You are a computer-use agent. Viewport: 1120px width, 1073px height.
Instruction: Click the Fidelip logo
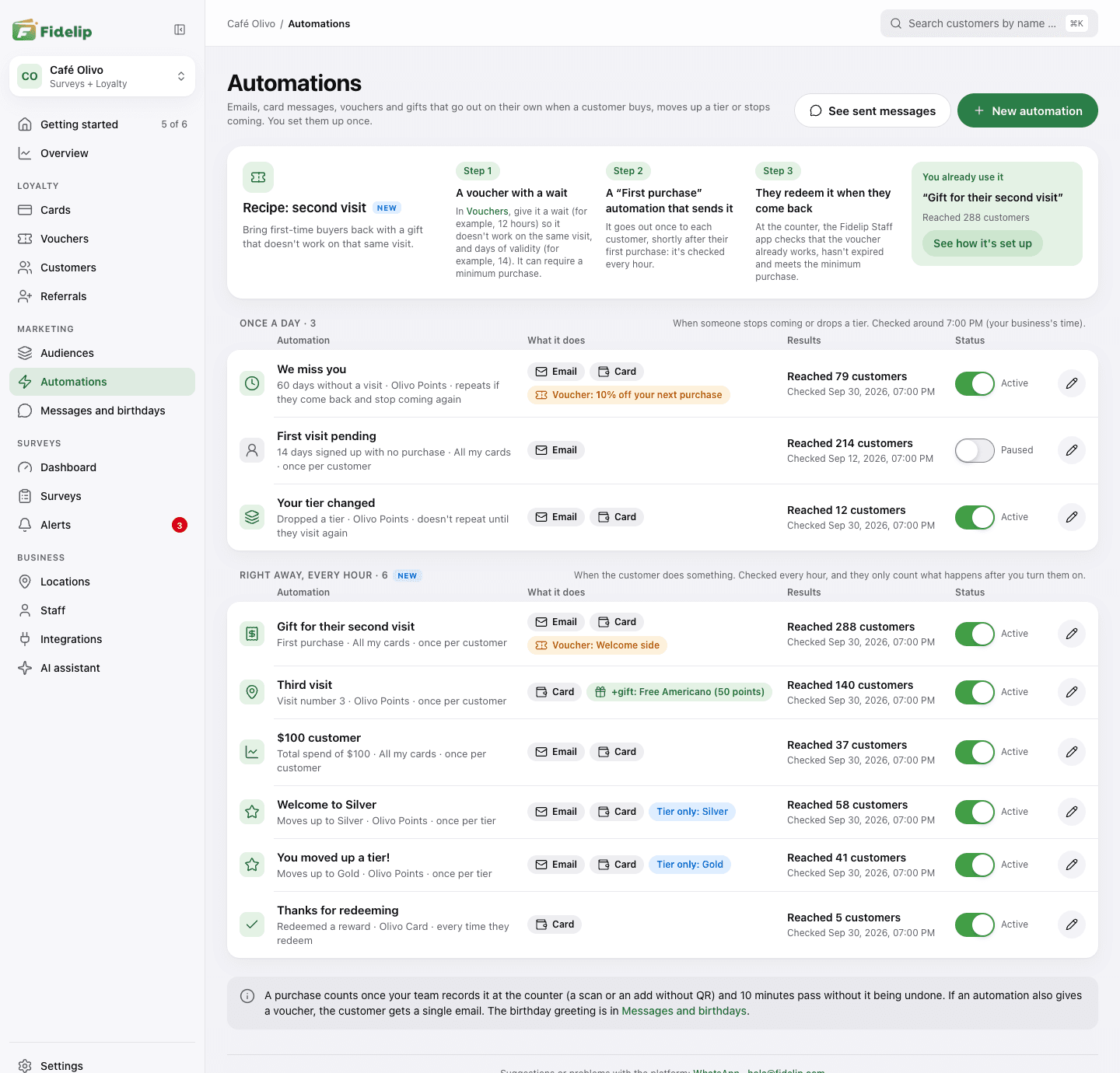click(52, 30)
